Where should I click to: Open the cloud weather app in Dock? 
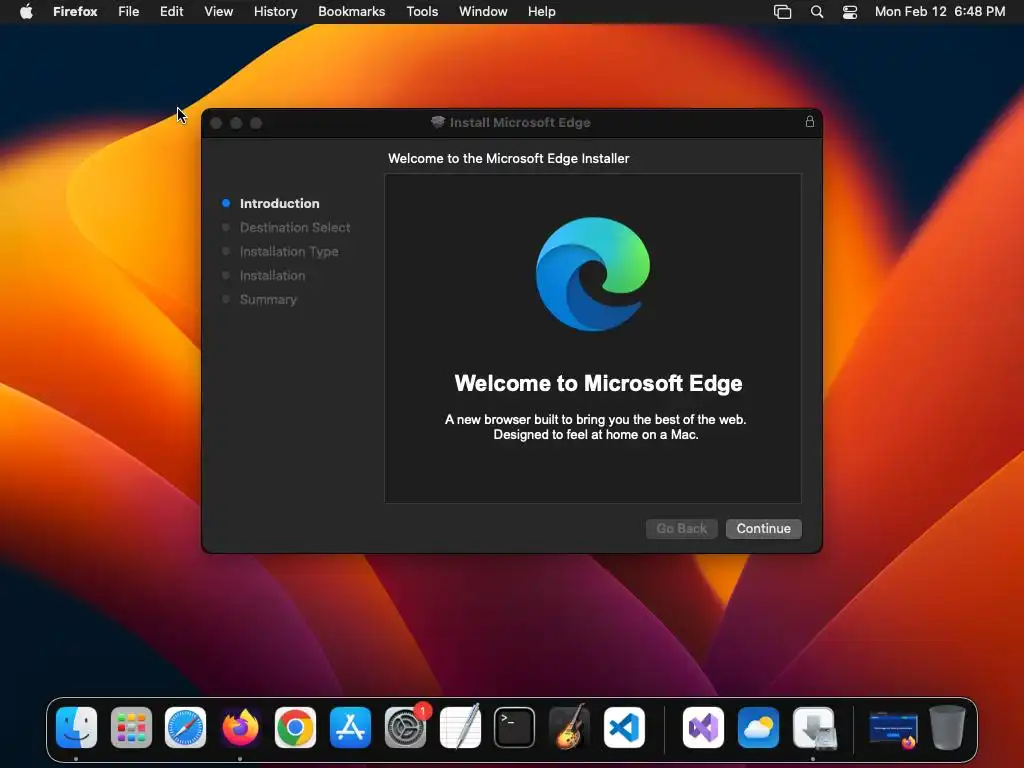tap(758, 727)
